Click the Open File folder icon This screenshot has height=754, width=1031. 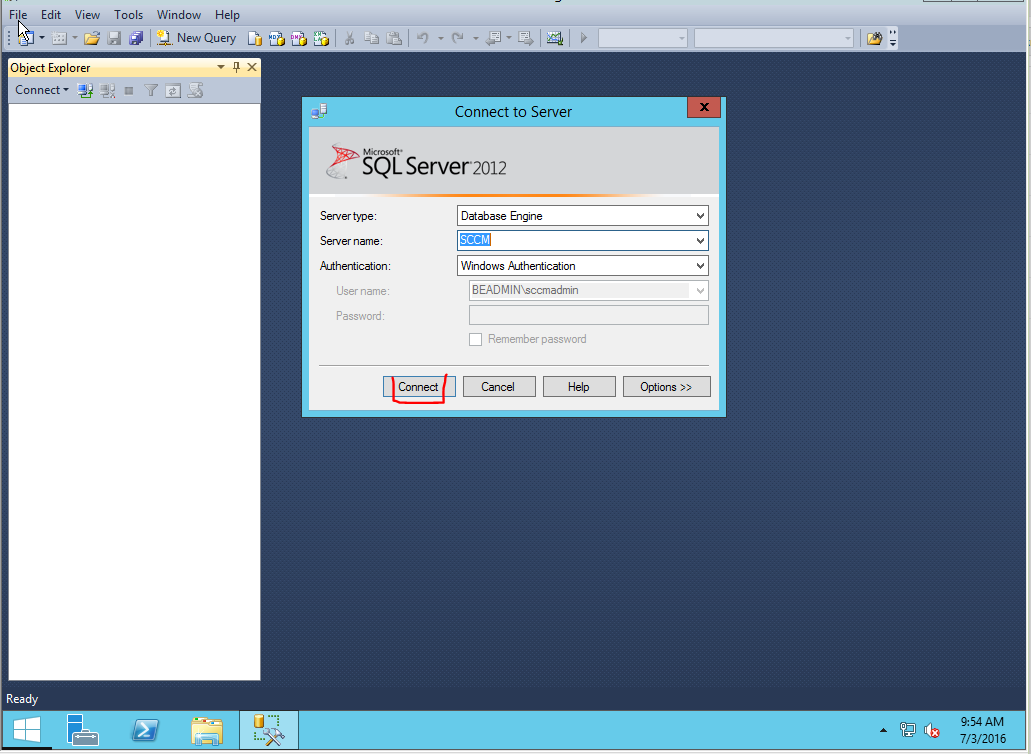pyautogui.click(x=92, y=38)
